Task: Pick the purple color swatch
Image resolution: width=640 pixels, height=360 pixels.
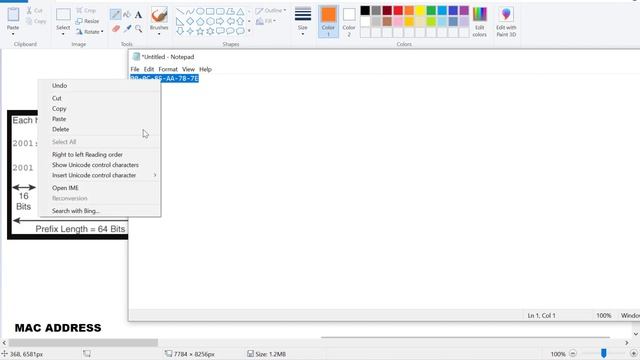Action: [x=464, y=11]
